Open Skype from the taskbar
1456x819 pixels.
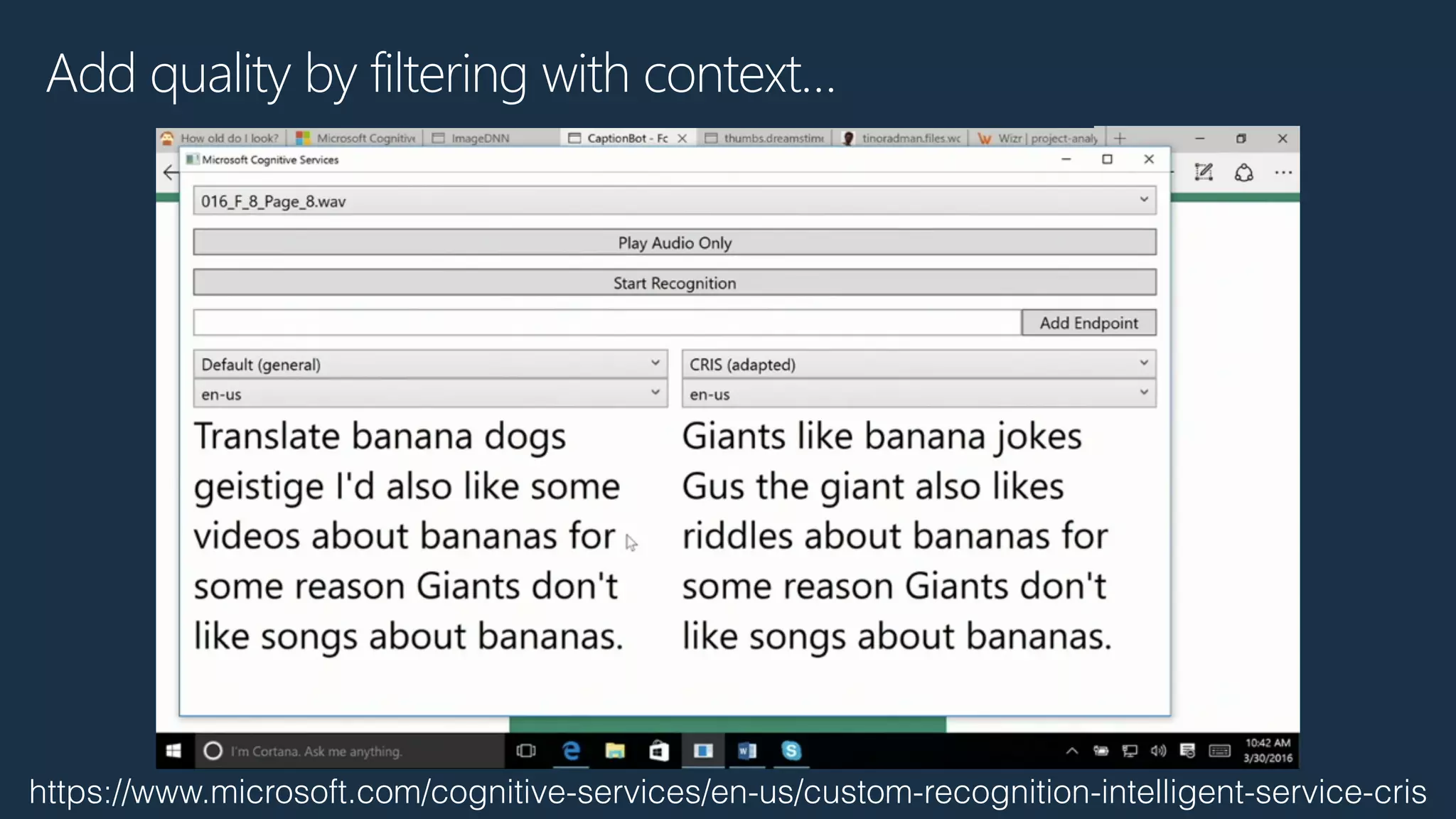(791, 751)
